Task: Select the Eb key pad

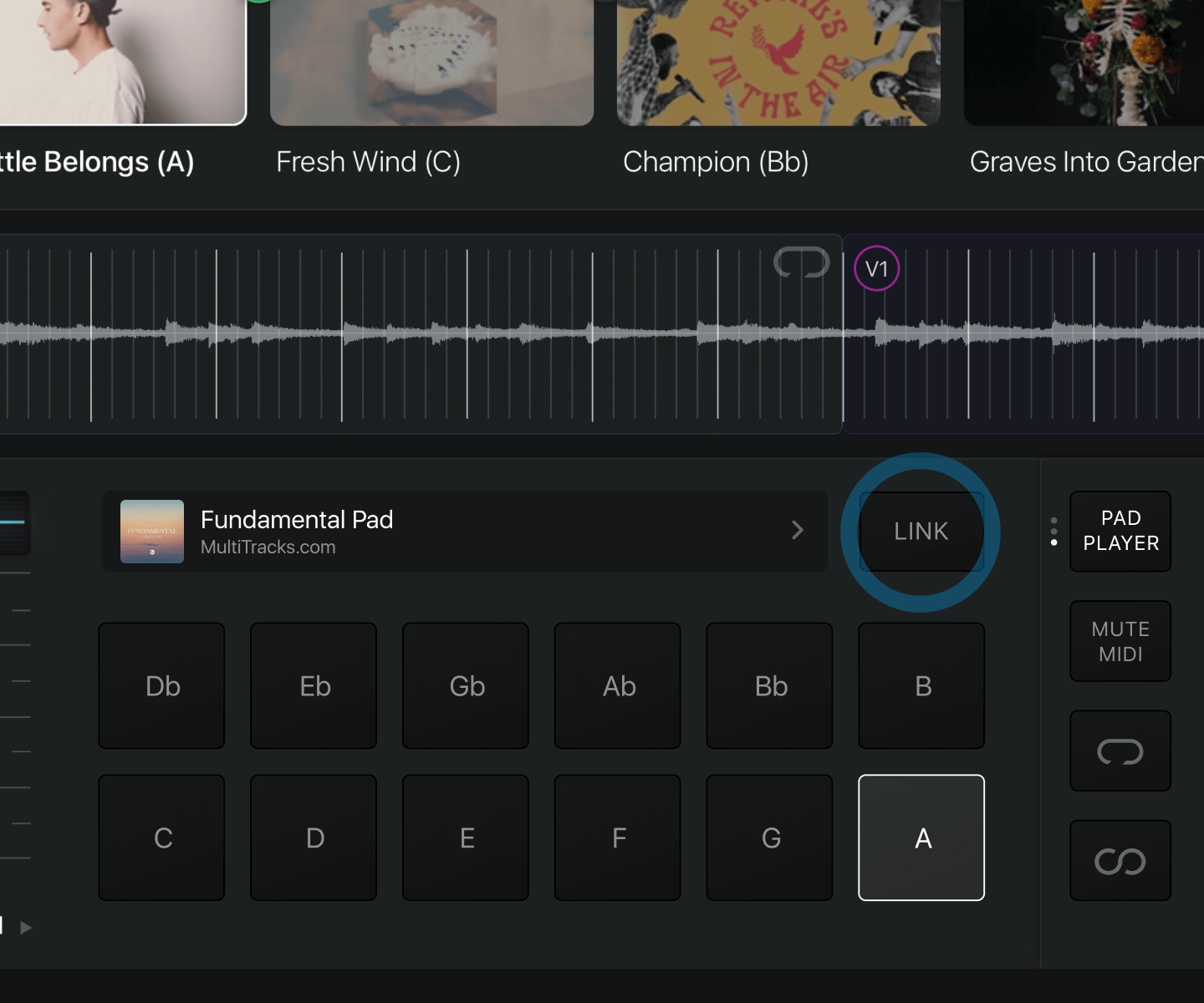Action: pyautogui.click(x=314, y=686)
